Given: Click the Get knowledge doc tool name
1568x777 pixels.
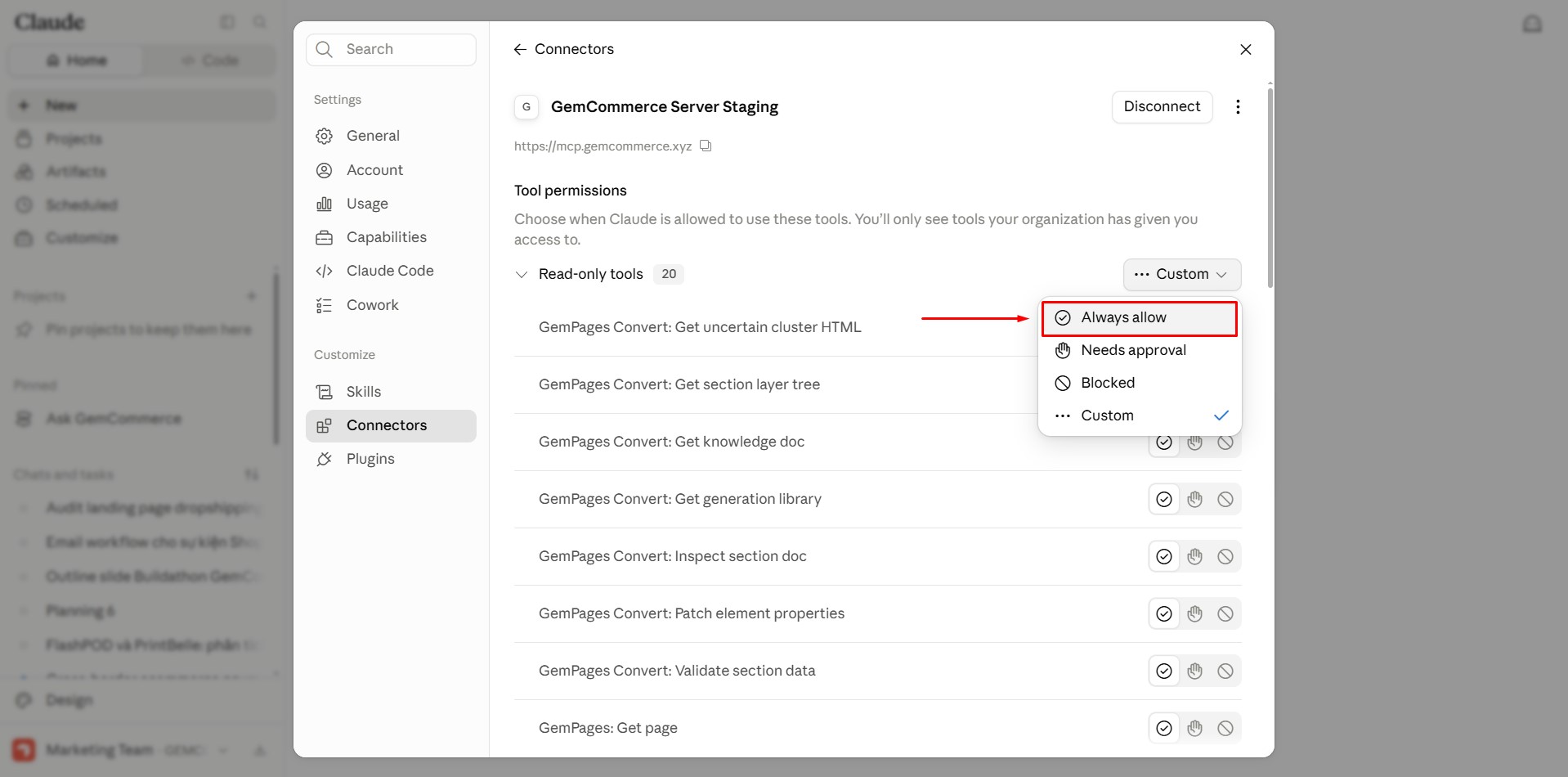Looking at the screenshot, I should (x=671, y=442).
